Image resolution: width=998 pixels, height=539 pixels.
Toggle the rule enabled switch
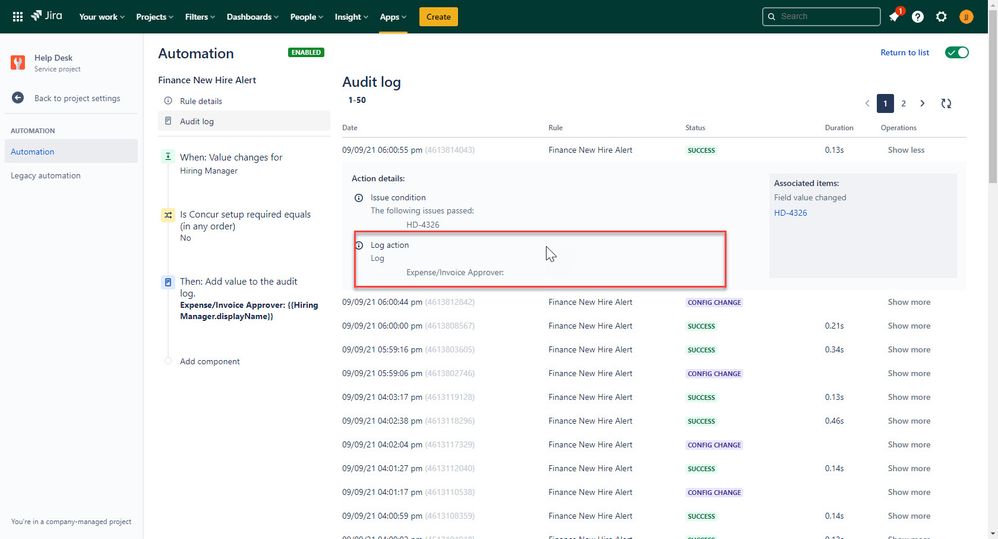point(957,52)
